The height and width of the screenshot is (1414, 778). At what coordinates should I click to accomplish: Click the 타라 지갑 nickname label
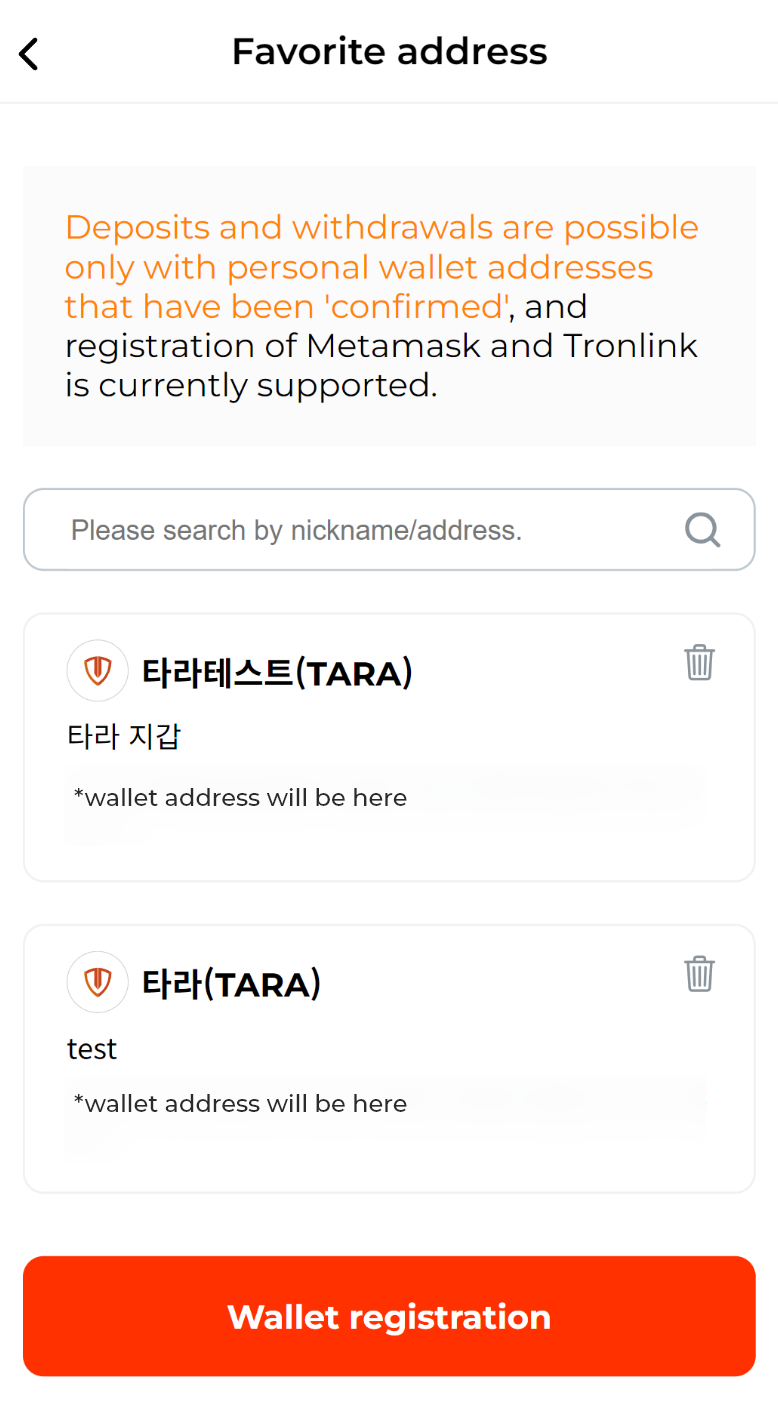124,737
